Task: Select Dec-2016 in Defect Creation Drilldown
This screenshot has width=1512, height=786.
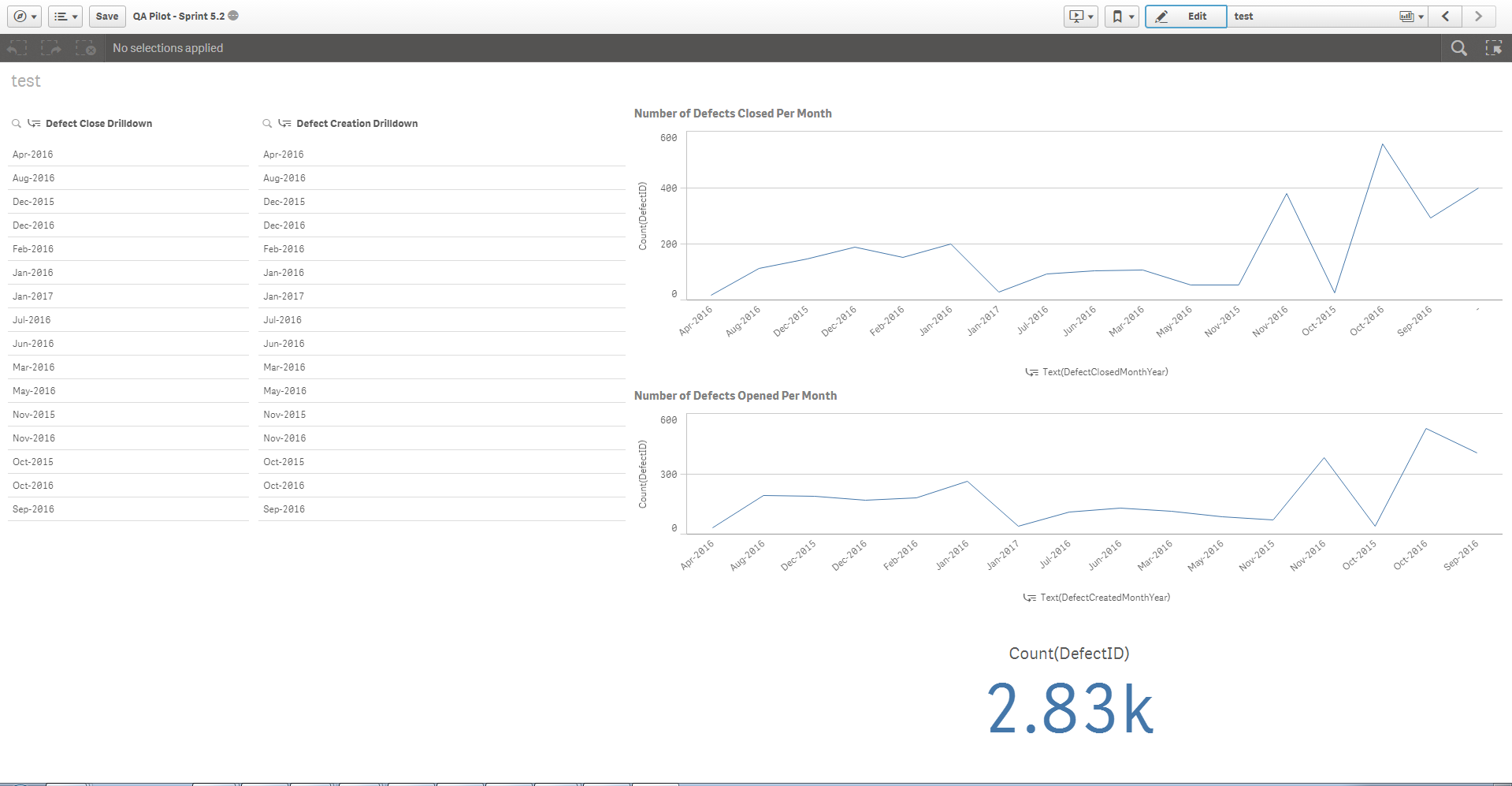Action: point(442,225)
